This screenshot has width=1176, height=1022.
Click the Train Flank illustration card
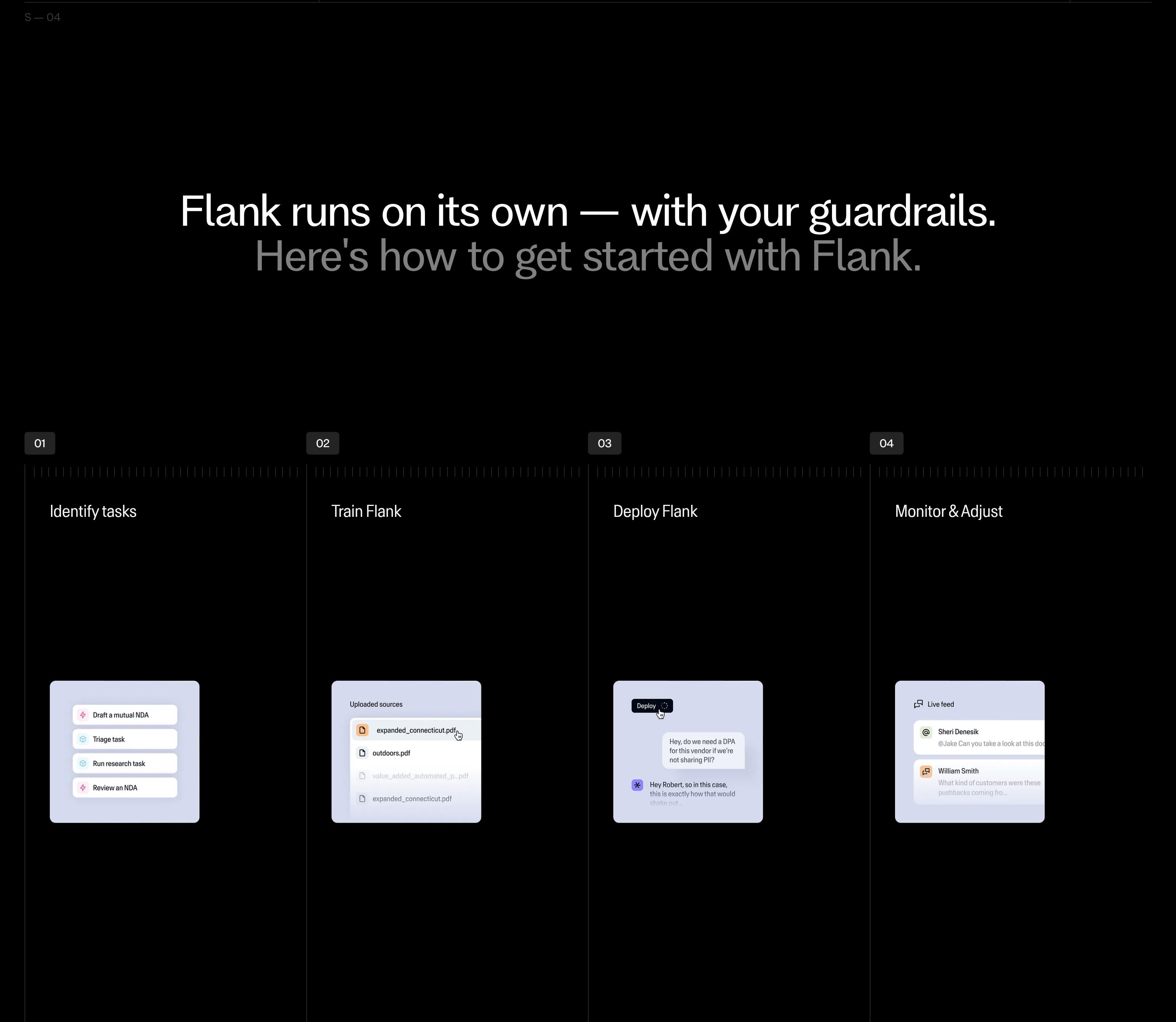point(406,752)
